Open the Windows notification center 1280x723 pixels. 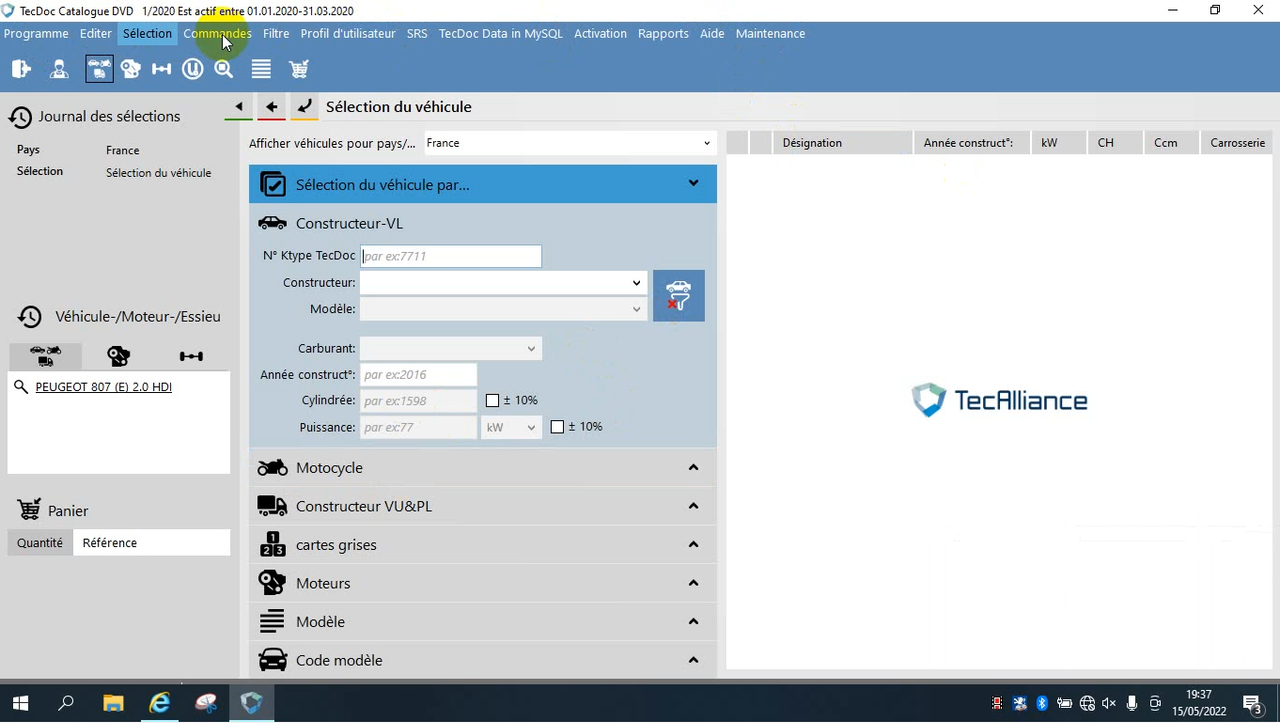pos(1251,703)
